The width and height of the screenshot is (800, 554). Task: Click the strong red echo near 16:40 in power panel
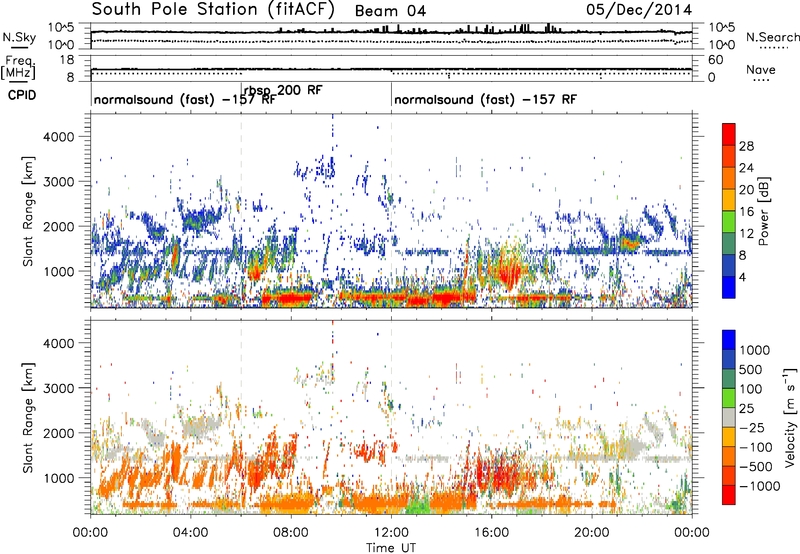508,270
